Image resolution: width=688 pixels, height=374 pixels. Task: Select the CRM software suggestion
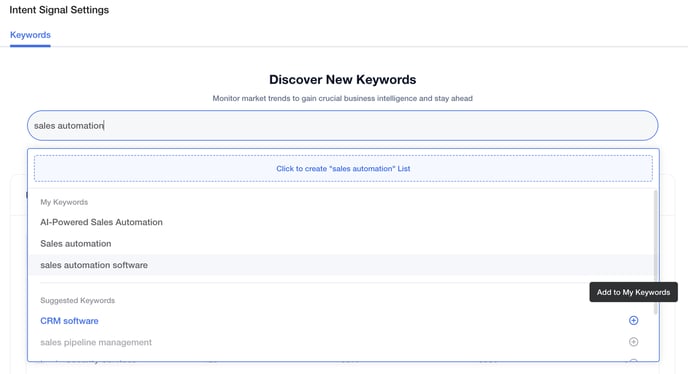69,321
